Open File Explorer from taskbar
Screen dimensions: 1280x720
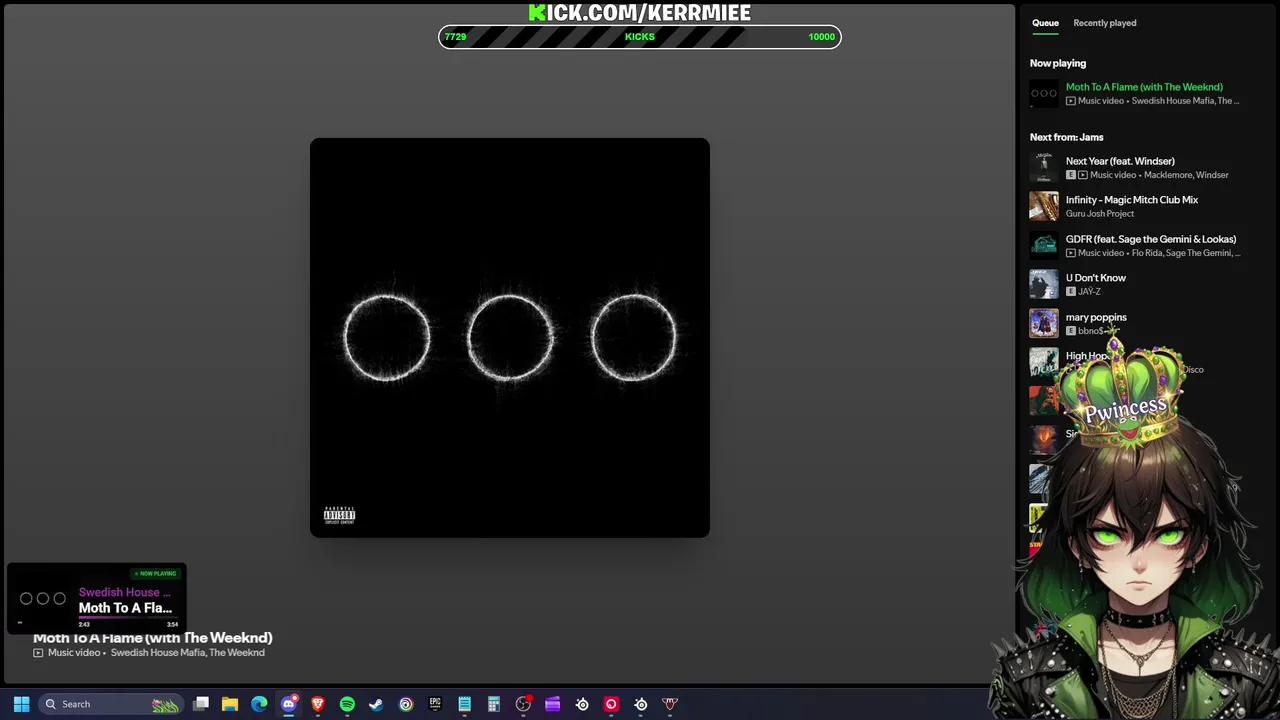(x=230, y=704)
